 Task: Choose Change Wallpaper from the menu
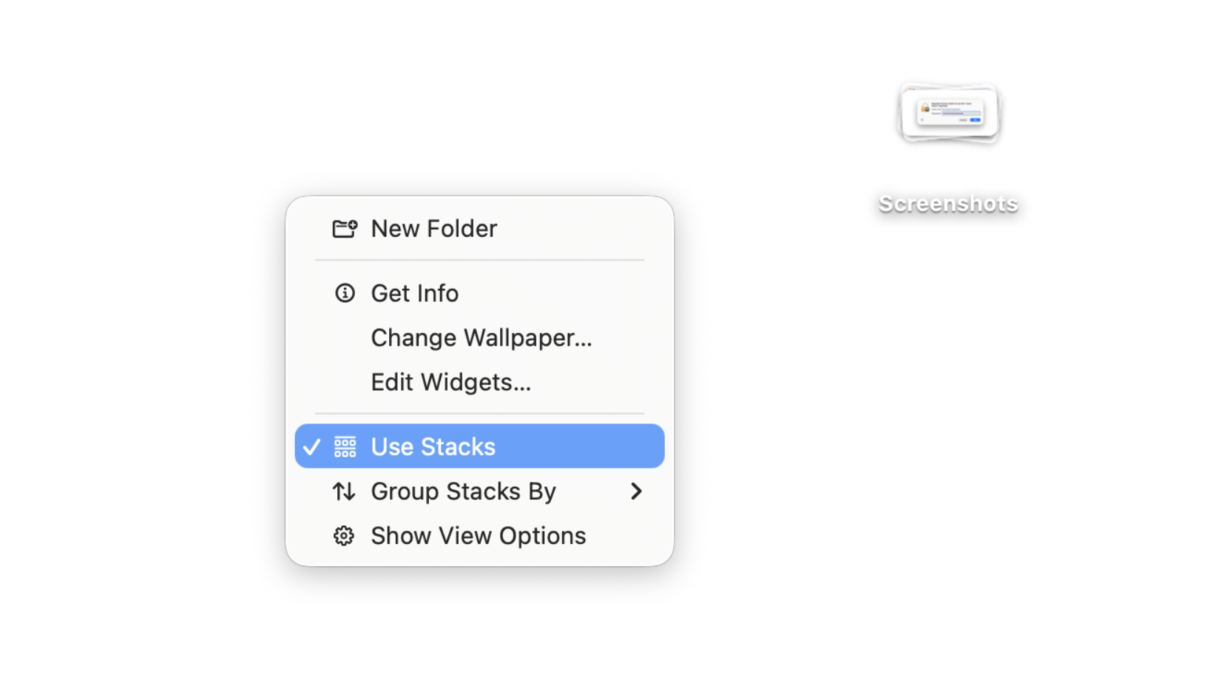click(x=482, y=338)
